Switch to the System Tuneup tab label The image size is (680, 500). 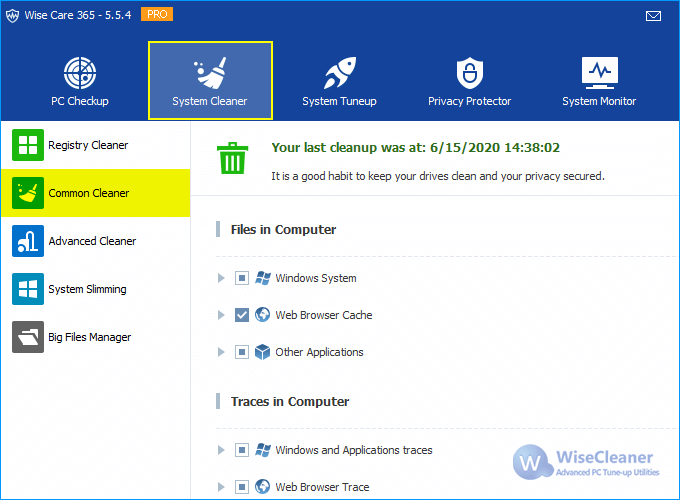point(340,101)
